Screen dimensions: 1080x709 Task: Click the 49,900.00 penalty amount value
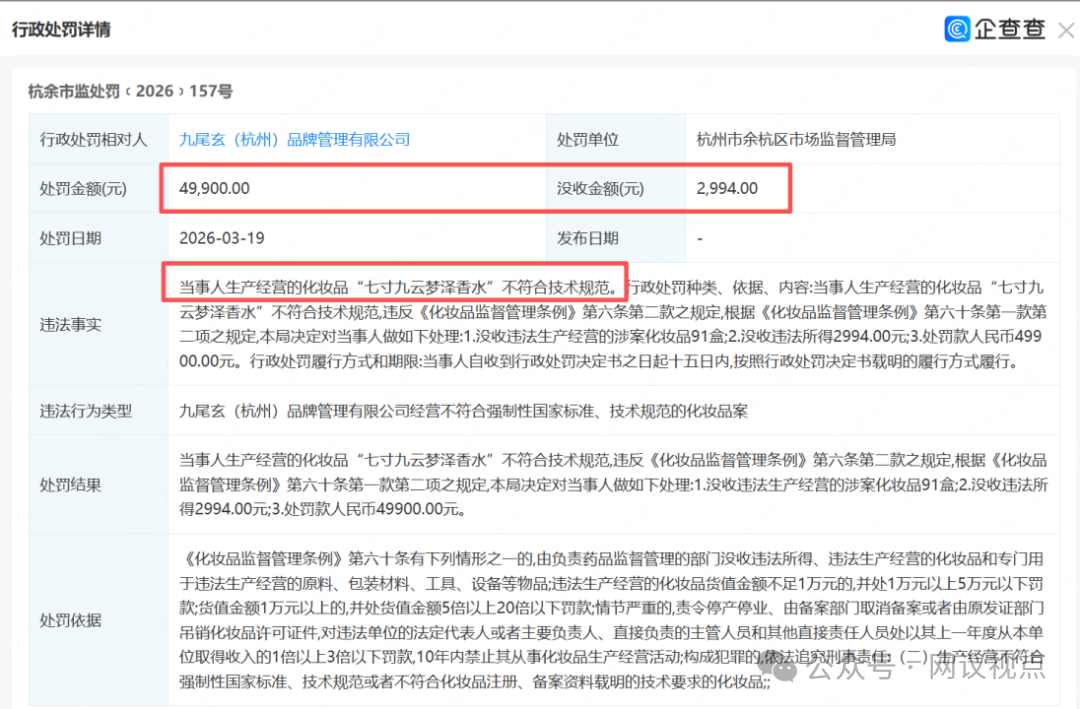[214, 188]
